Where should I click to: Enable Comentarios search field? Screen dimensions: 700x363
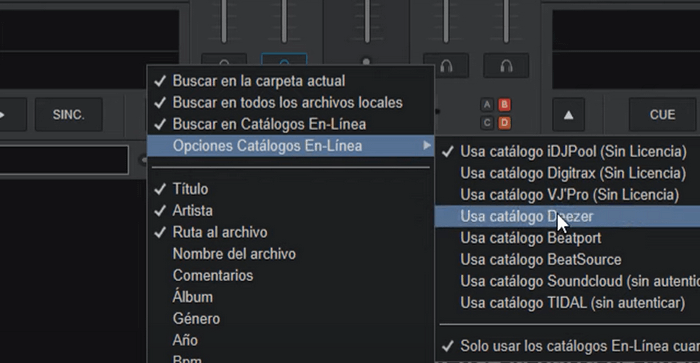point(291,275)
